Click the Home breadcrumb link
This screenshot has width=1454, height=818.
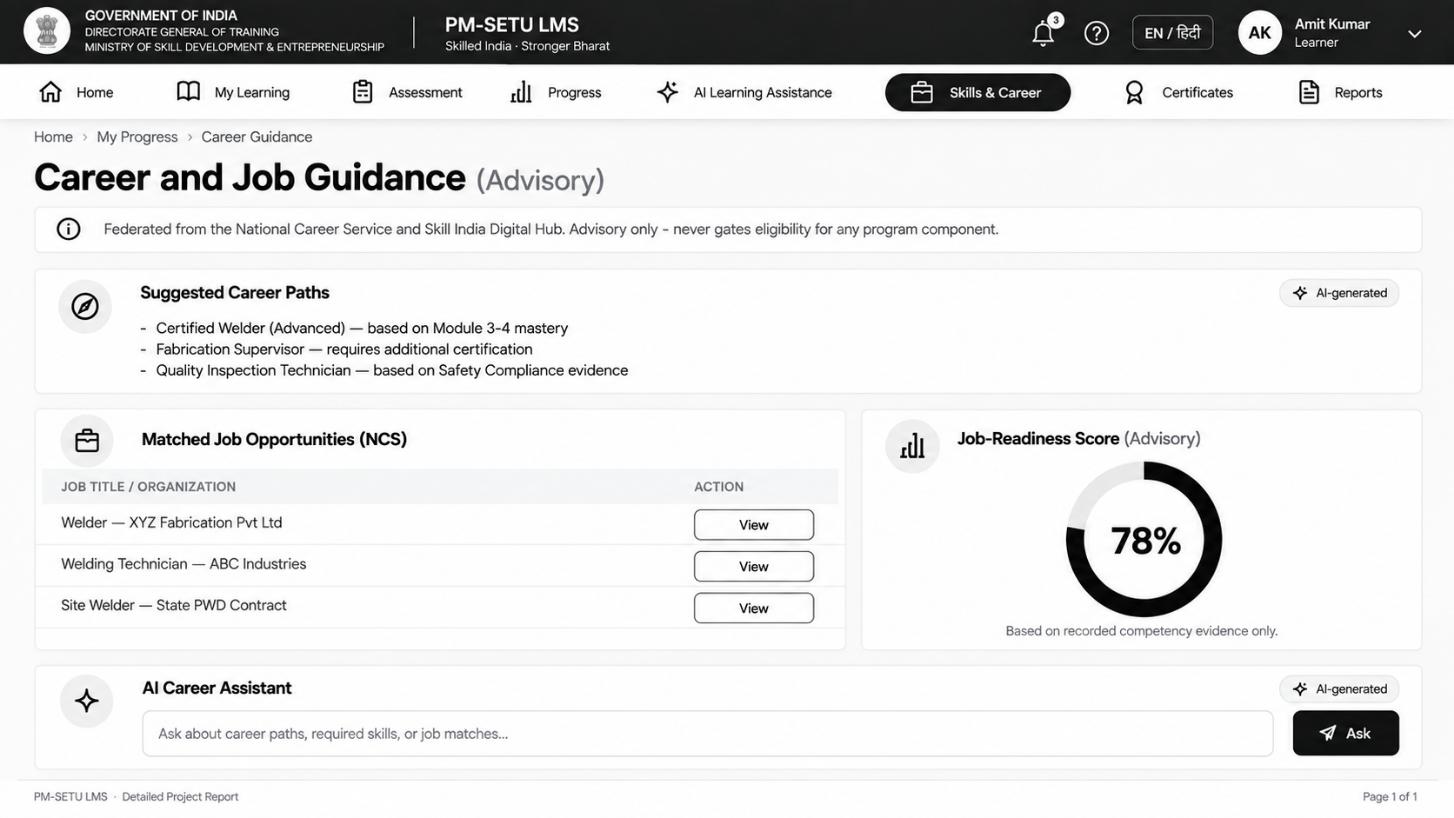[53, 137]
